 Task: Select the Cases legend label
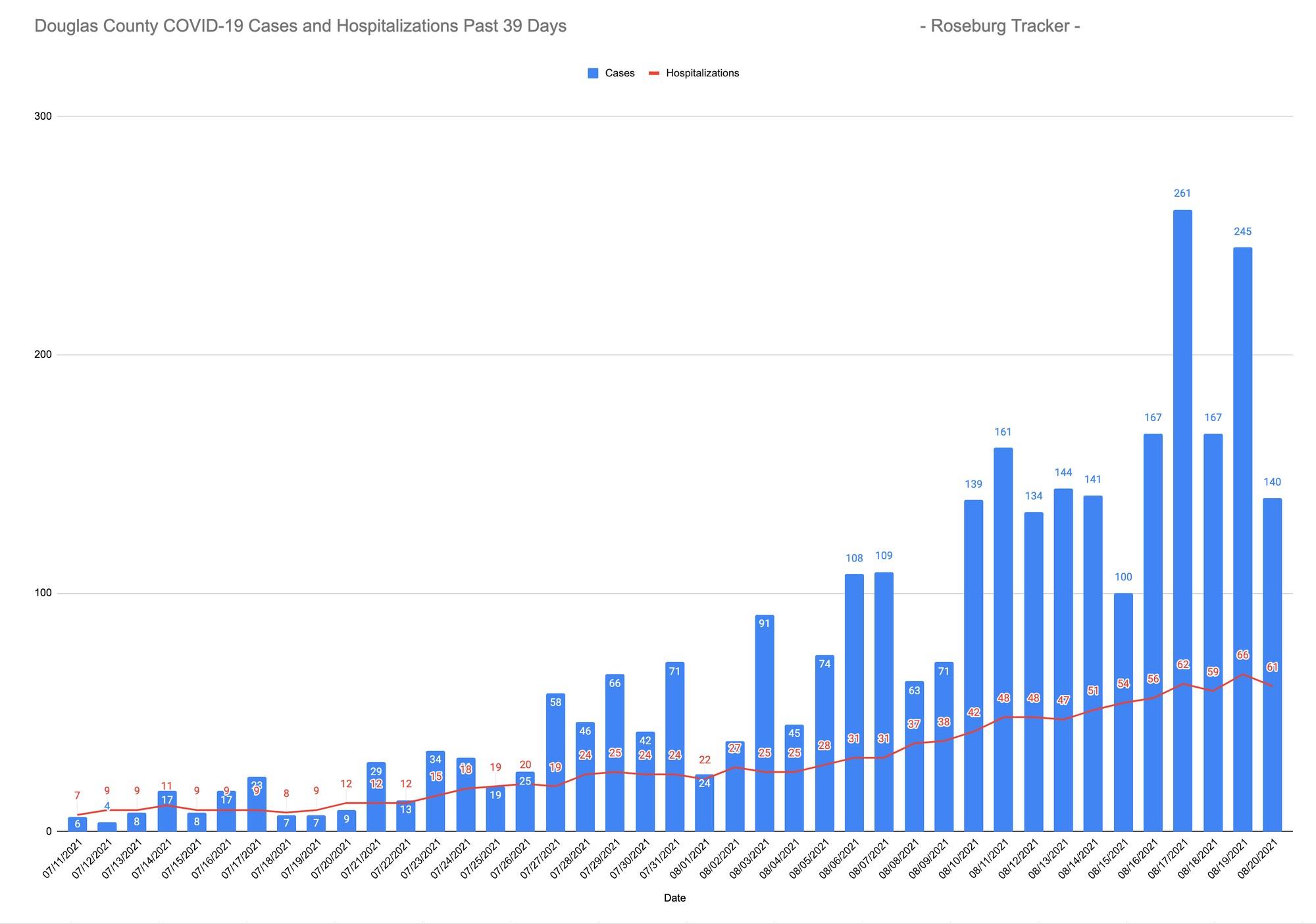click(x=620, y=74)
